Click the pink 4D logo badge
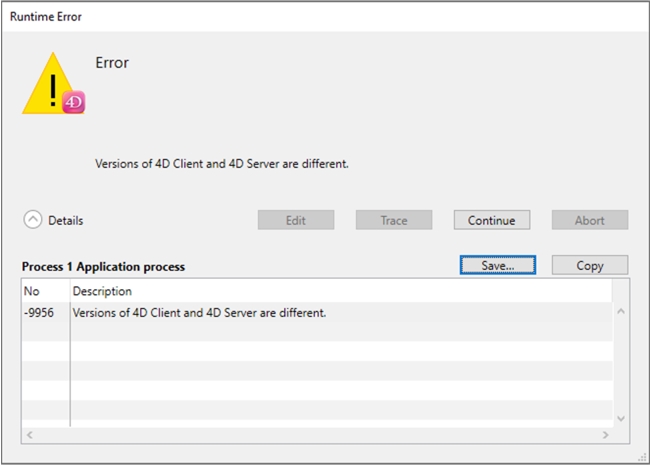650x465 pixels. (x=73, y=102)
